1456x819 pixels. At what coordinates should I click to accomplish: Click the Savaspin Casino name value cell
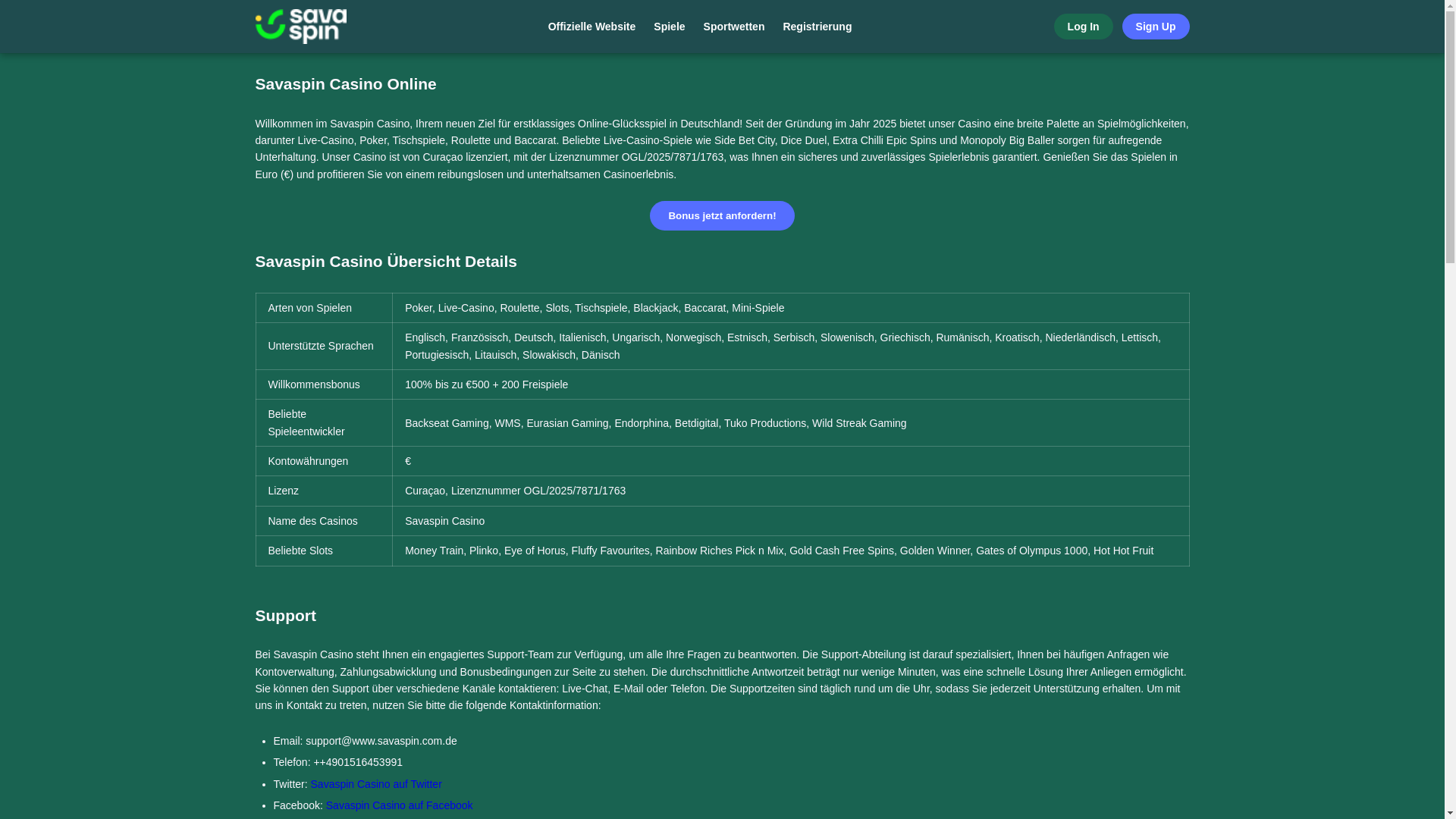pos(790,521)
